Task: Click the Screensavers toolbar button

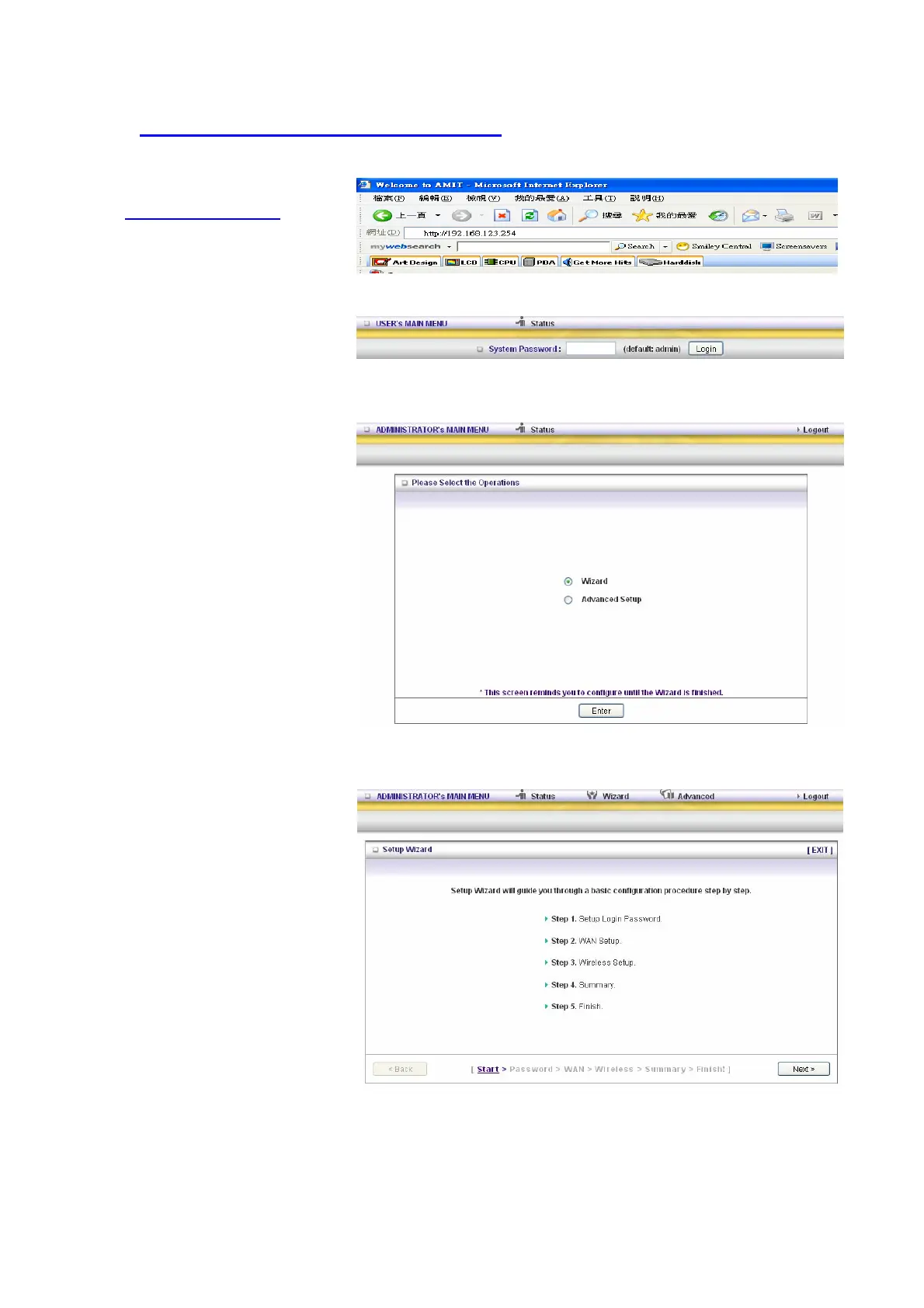Action: 794,246
